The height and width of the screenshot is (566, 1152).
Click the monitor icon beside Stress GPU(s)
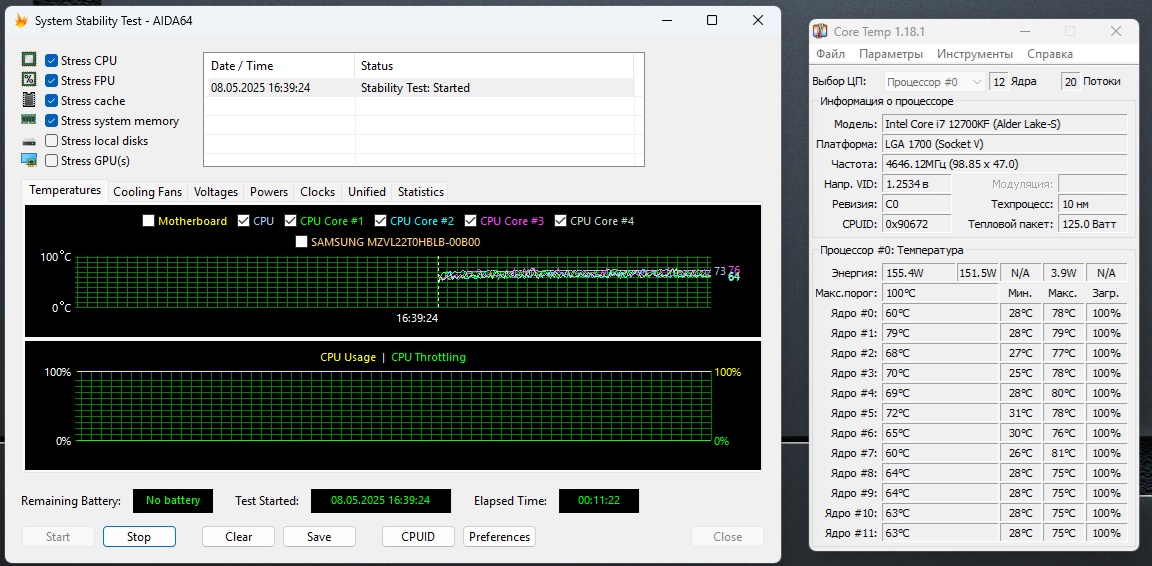(29, 160)
